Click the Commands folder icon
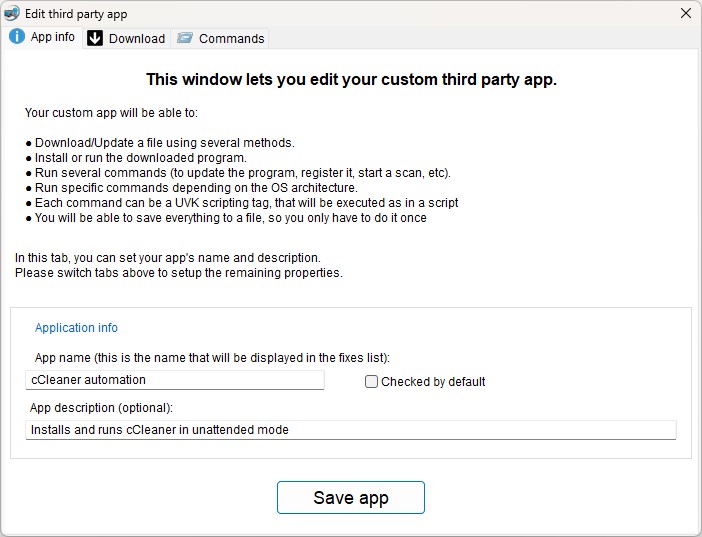 click(x=185, y=38)
